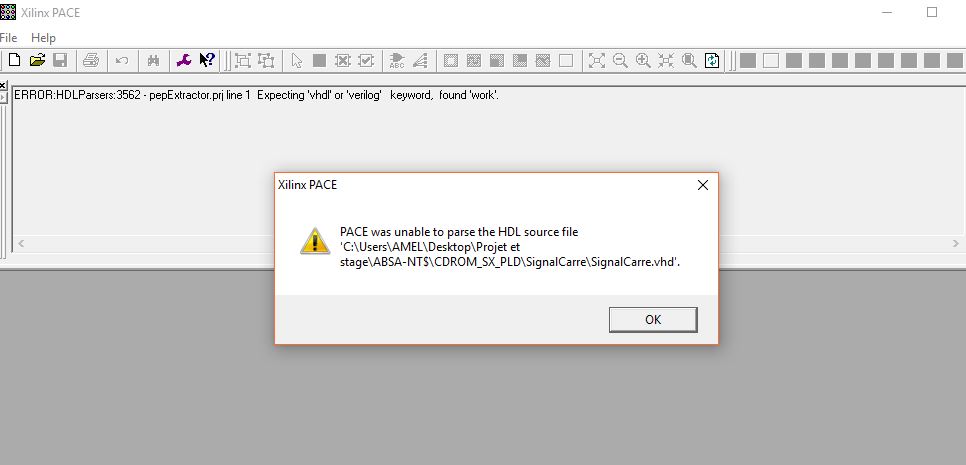Screen dimensions: 966x465
Task: Click the refresh document toolbar icon
Action: click(x=712, y=60)
